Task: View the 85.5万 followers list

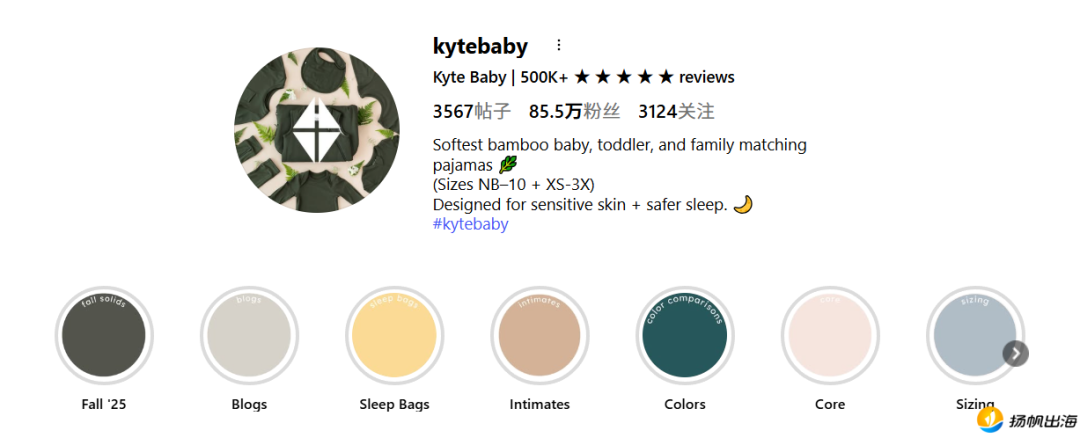Action: tap(575, 111)
